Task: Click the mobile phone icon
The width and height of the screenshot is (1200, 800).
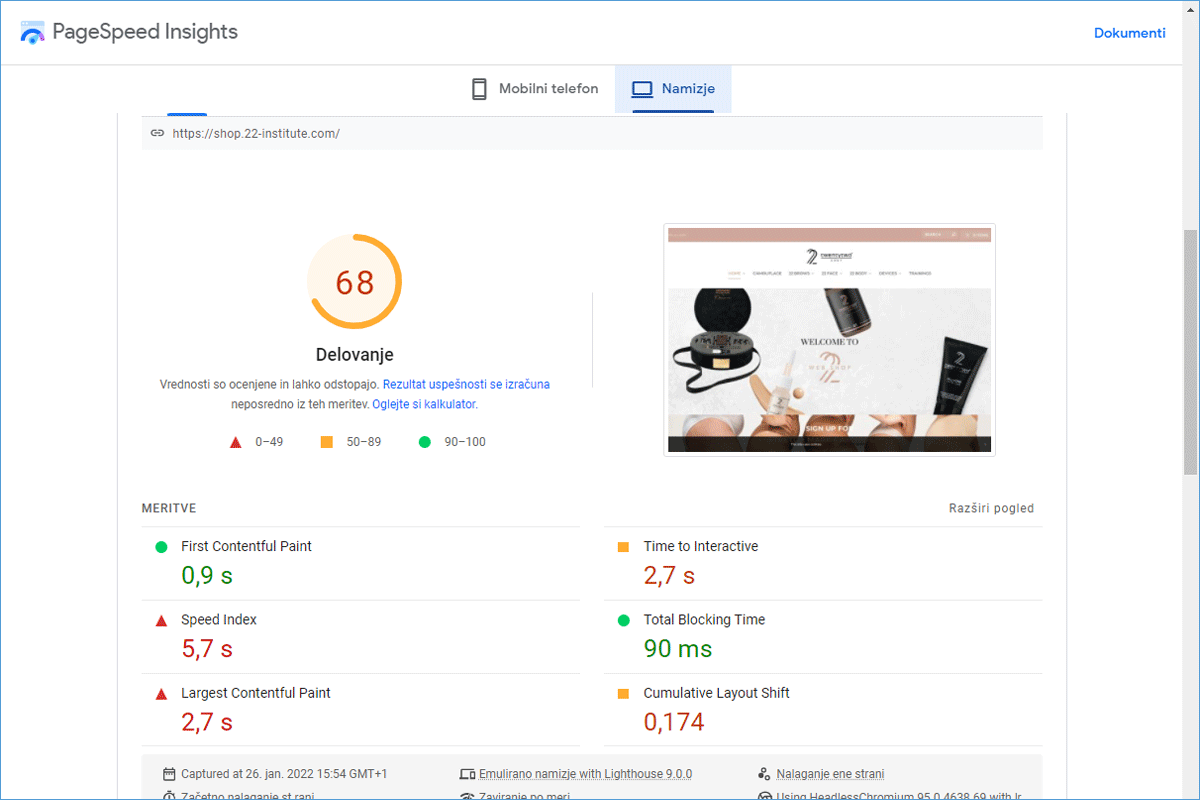Action: pos(480,89)
